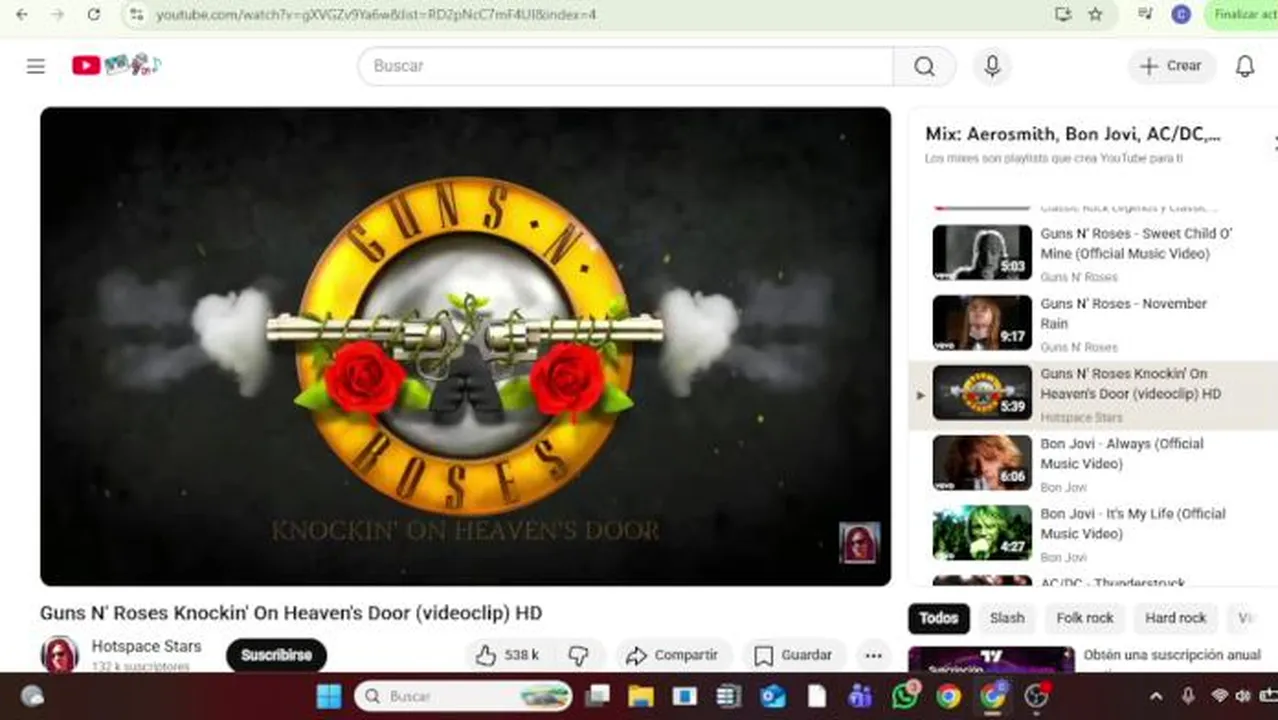The image size is (1278, 720).
Task: Focus the YouTube Buscar search field
Action: (x=626, y=66)
